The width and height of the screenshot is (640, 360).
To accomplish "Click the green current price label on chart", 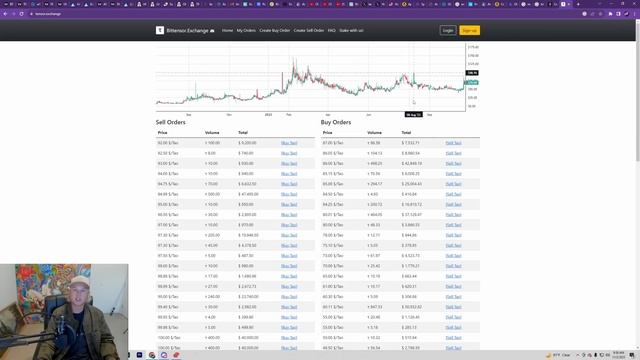I will 472,82.
